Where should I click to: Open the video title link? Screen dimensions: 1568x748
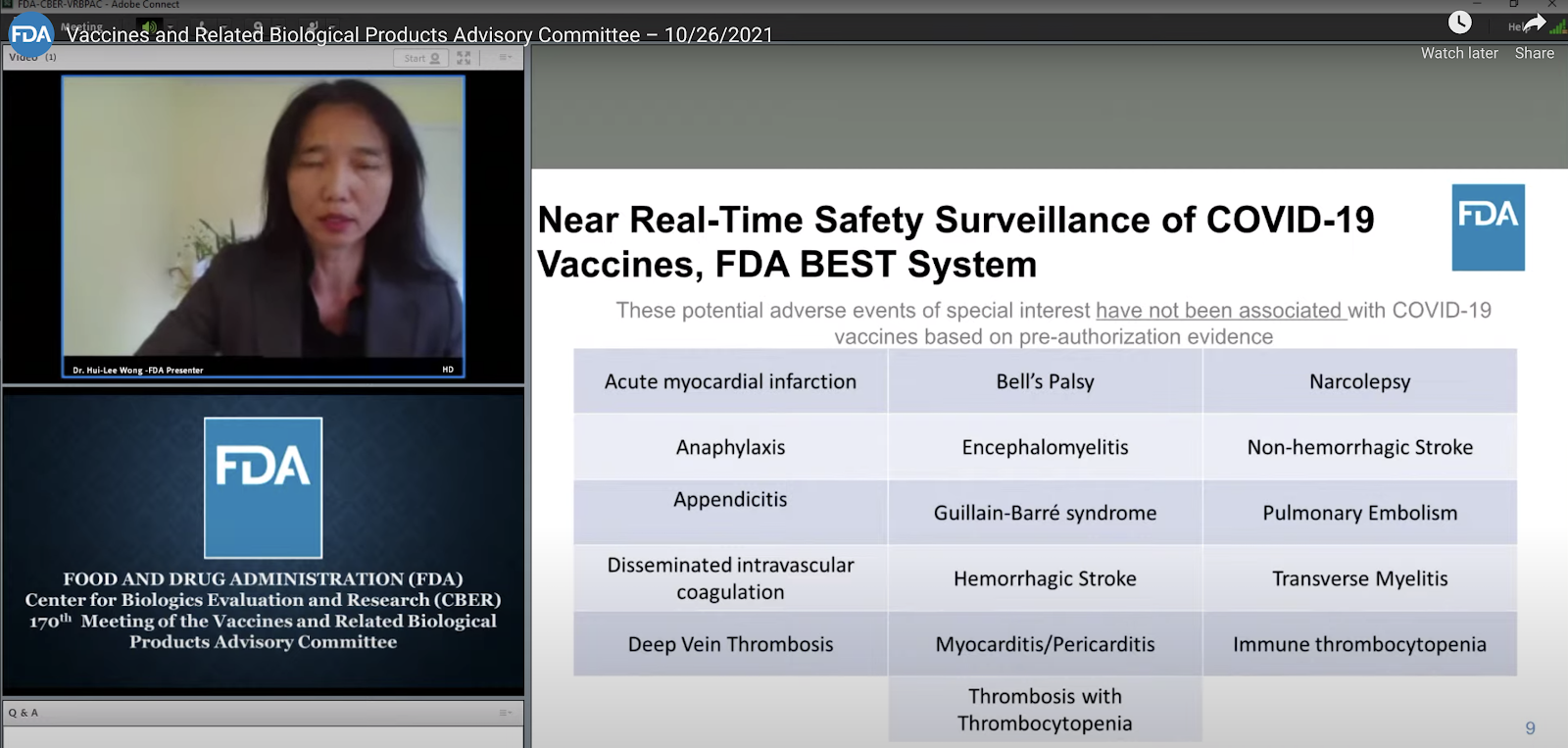click(x=419, y=35)
